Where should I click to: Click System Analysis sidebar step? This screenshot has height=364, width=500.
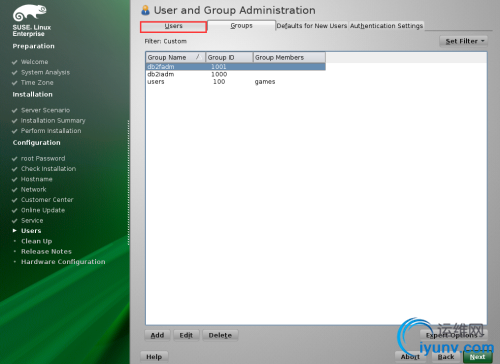[x=45, y=72]
